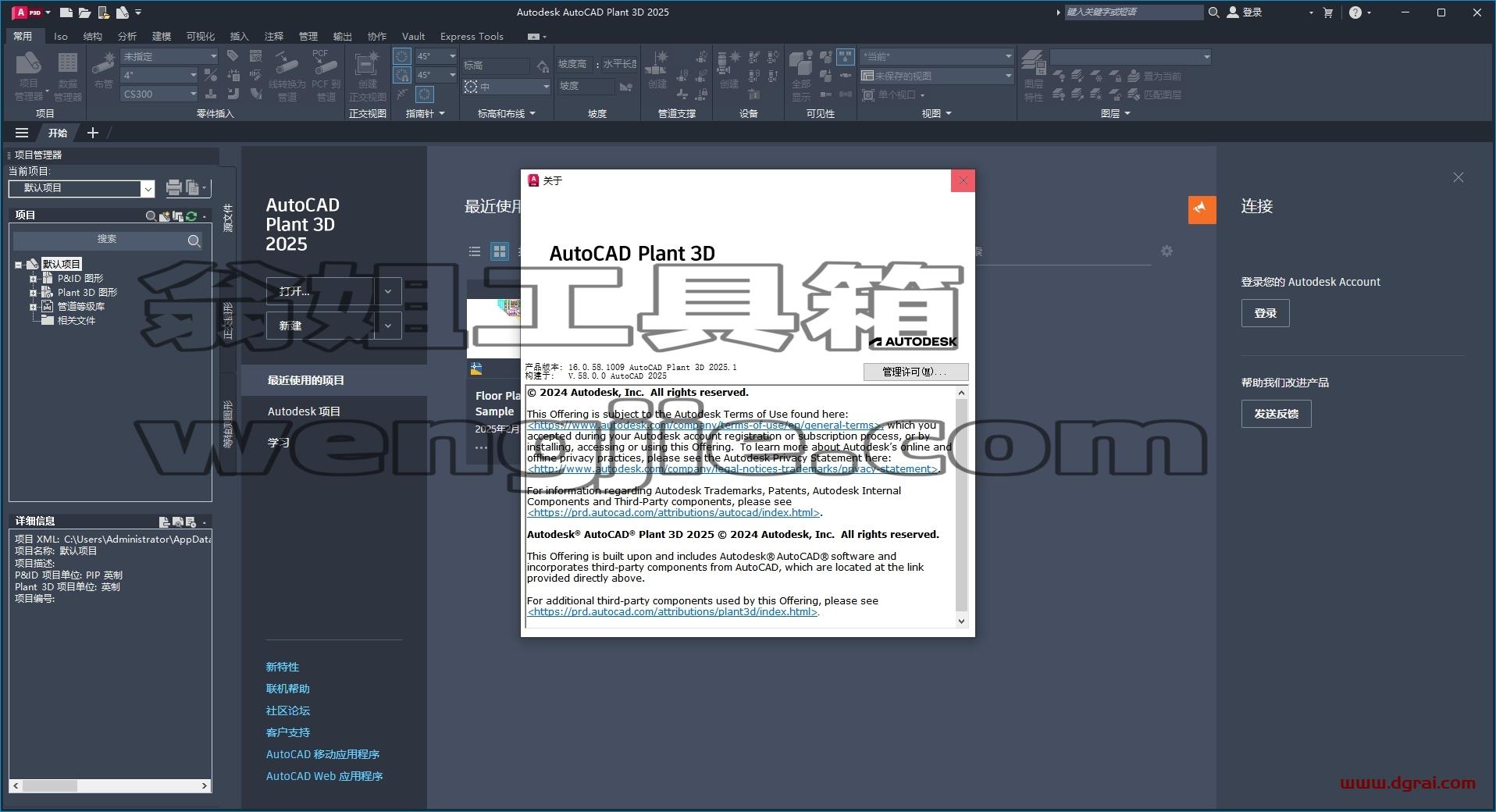1496x812 pixels.
Task: Open the plant3d attributions link in About dialog
Action: [x=673, y=612]
